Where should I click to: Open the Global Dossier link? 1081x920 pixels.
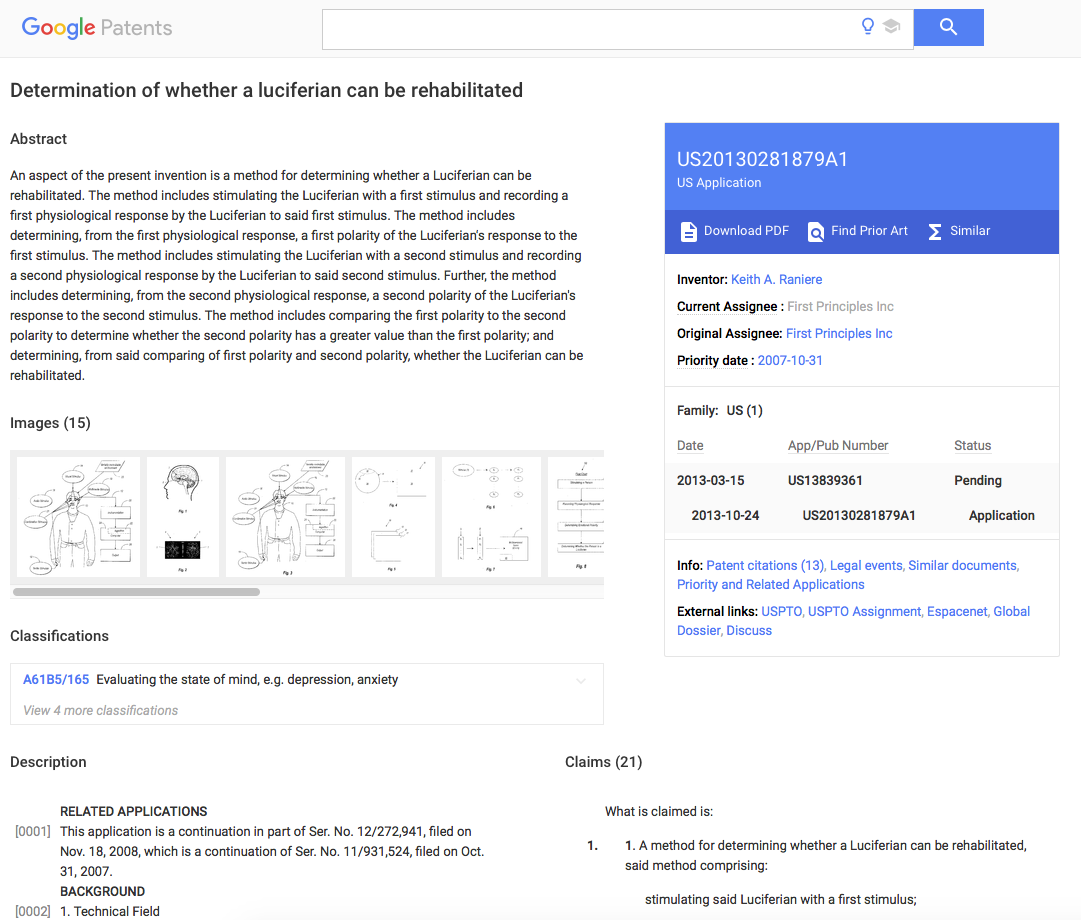[1011, 612]
